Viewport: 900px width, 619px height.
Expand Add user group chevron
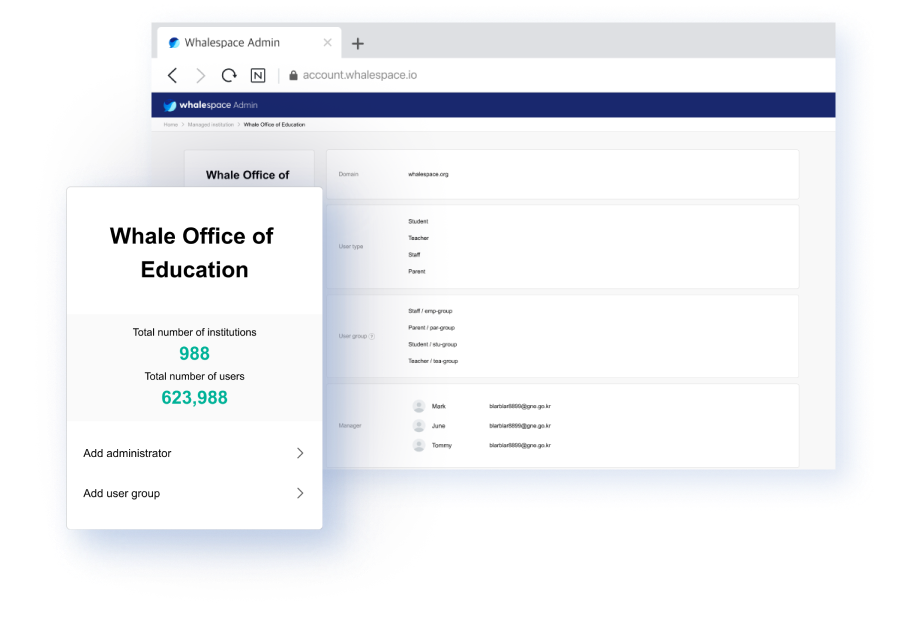pos(299,493)
